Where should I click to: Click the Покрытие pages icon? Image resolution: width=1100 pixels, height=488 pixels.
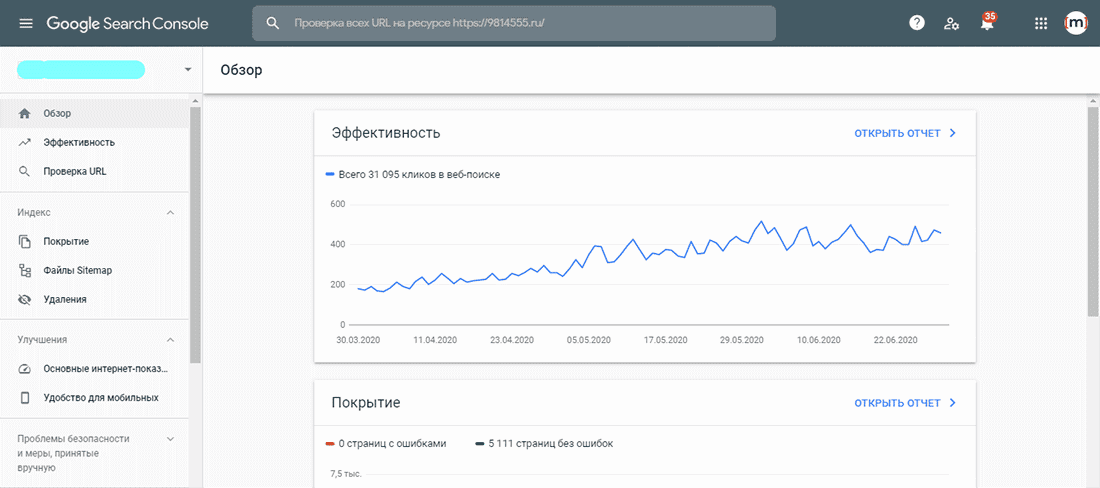tap(25, 241)
